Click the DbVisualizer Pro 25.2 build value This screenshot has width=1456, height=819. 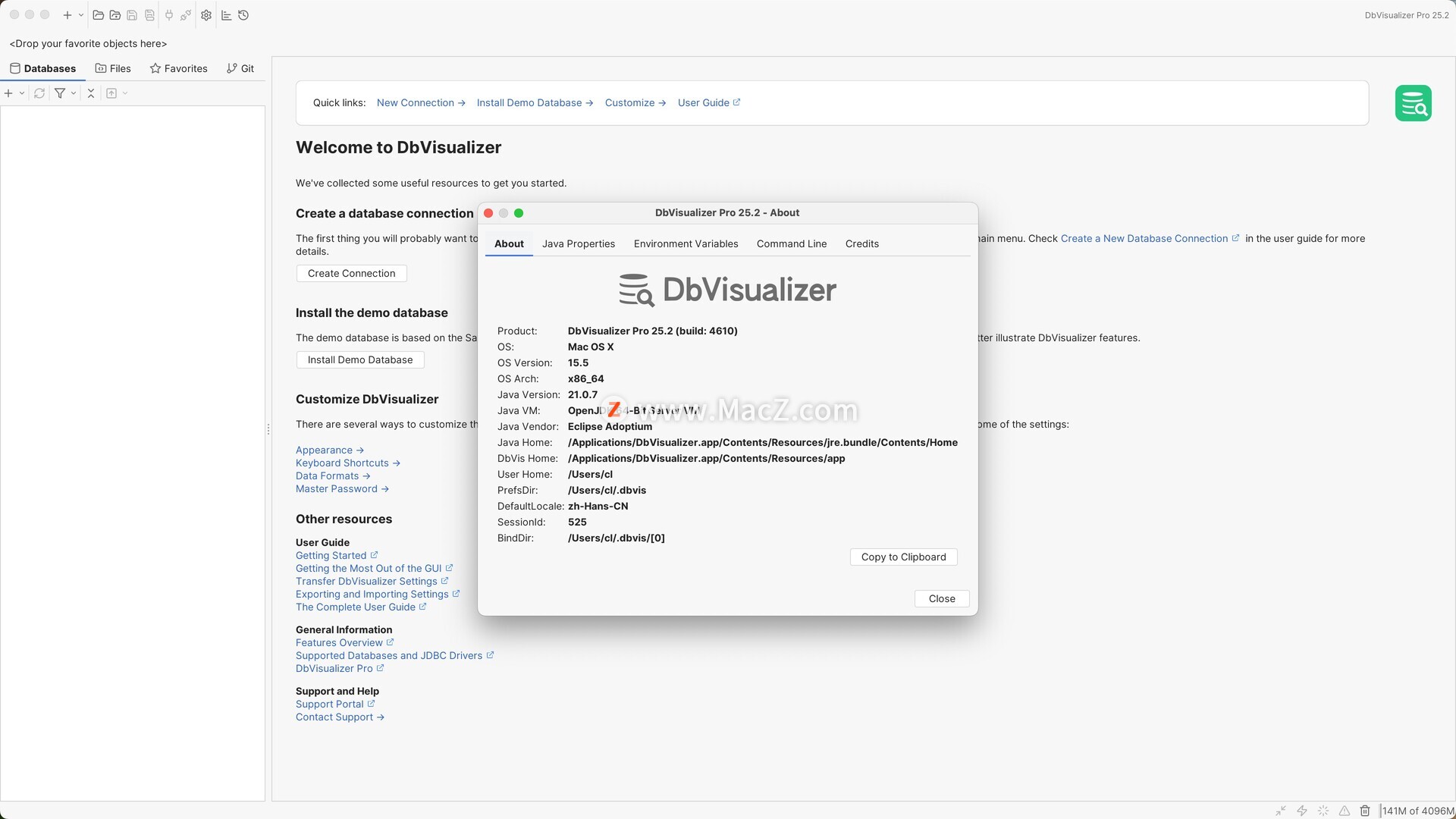point(652,331)
